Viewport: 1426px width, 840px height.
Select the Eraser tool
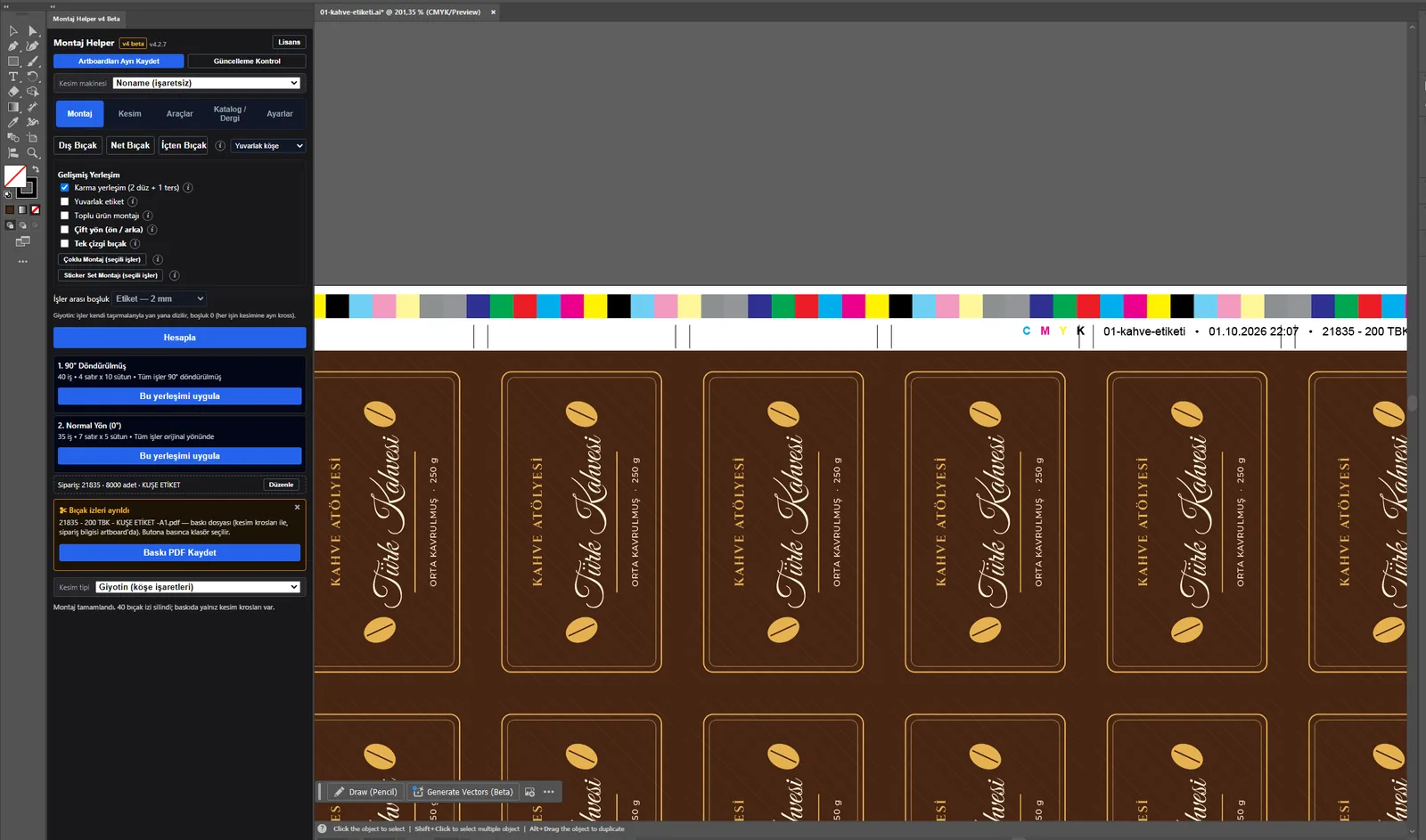pos(13,92)
